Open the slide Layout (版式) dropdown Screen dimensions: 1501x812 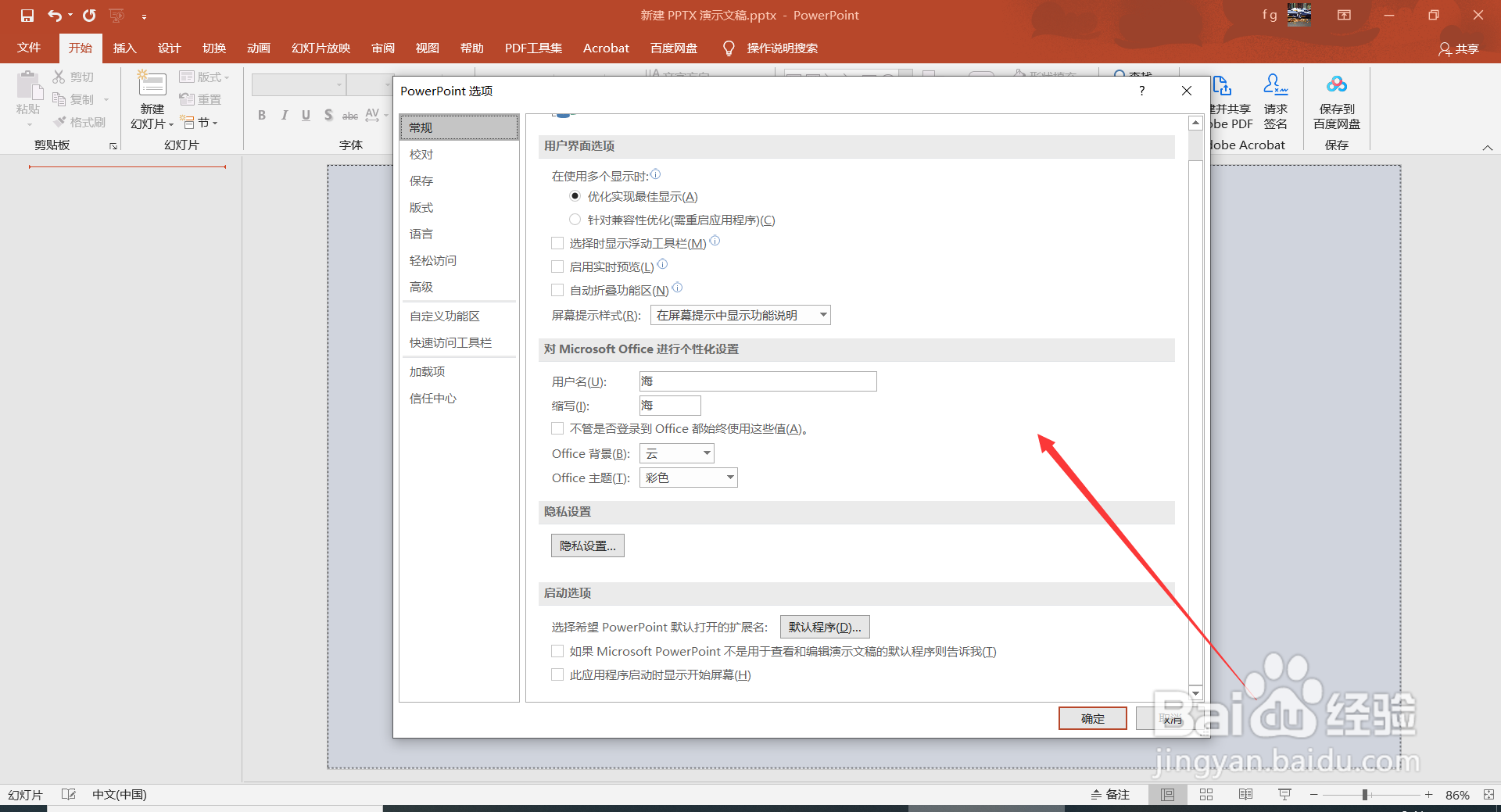[x=204, y=77]
